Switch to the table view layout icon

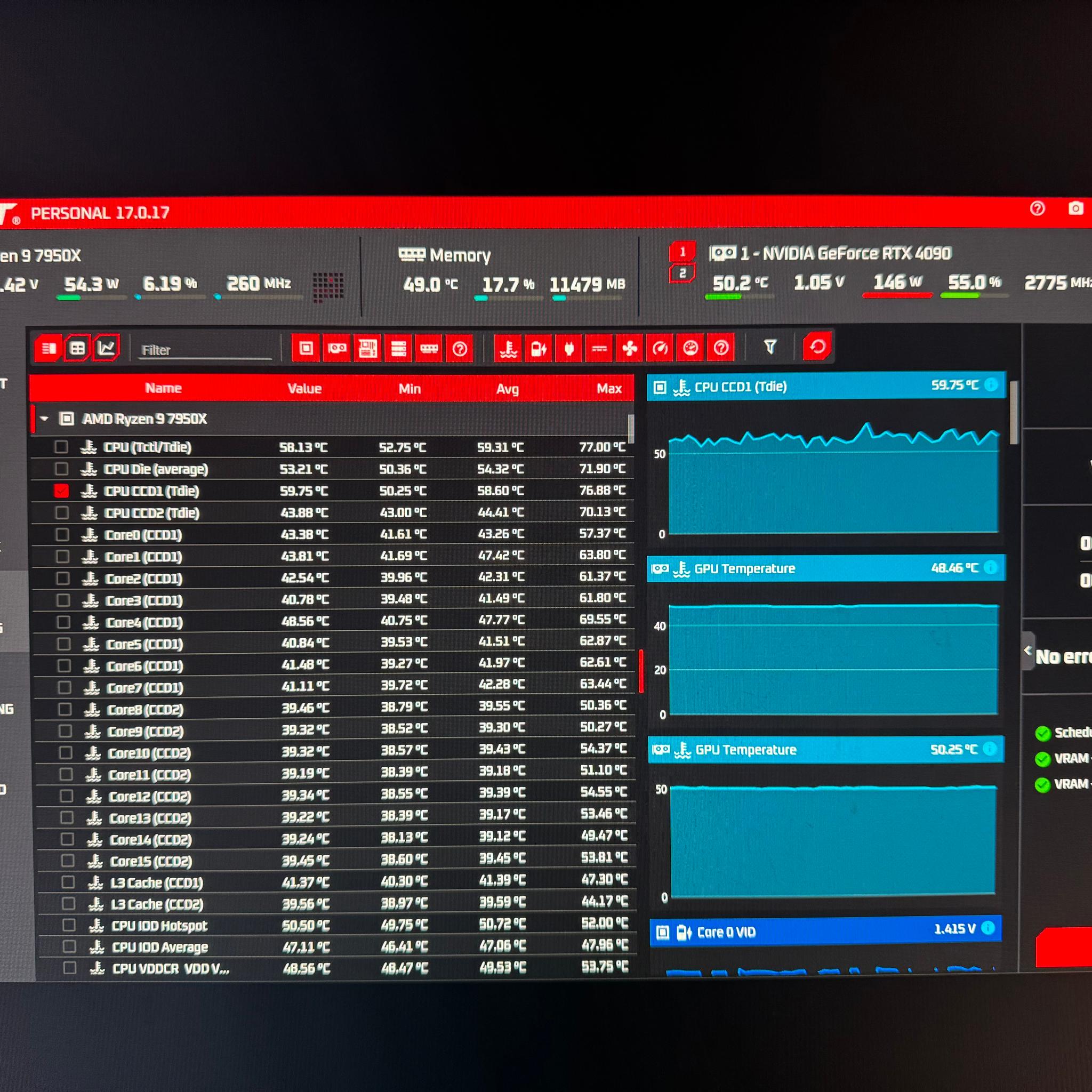(77, 348)
